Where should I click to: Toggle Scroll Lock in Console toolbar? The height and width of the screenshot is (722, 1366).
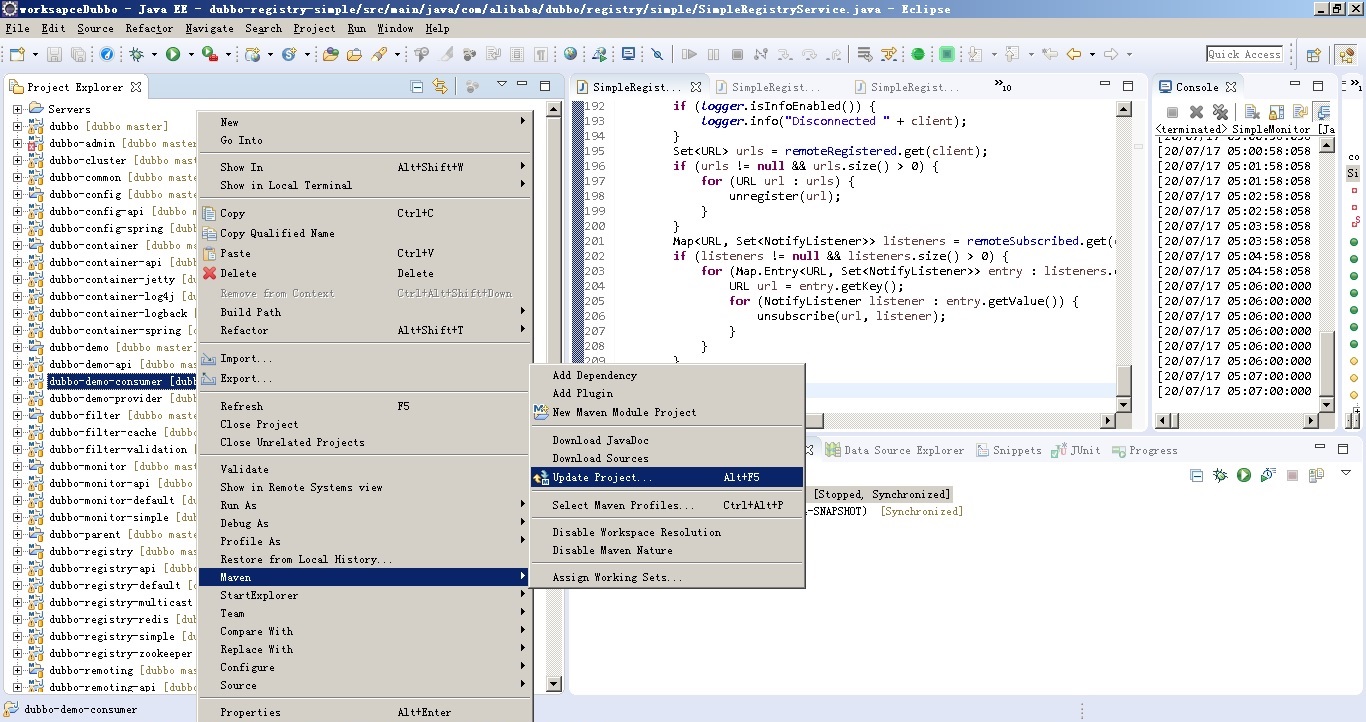pyautogui.click(x=1276, y=112)
